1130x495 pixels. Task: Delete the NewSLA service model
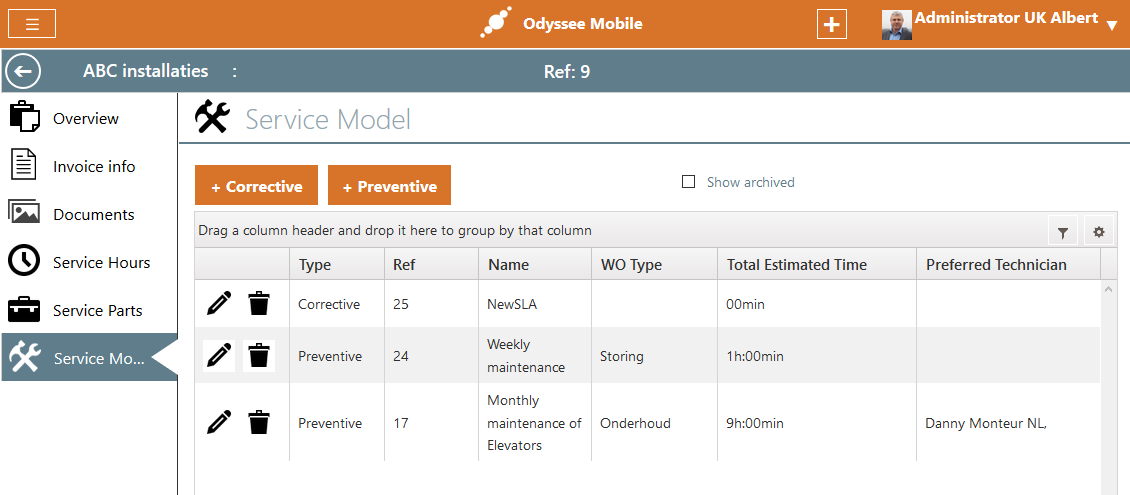click(259, 304)
